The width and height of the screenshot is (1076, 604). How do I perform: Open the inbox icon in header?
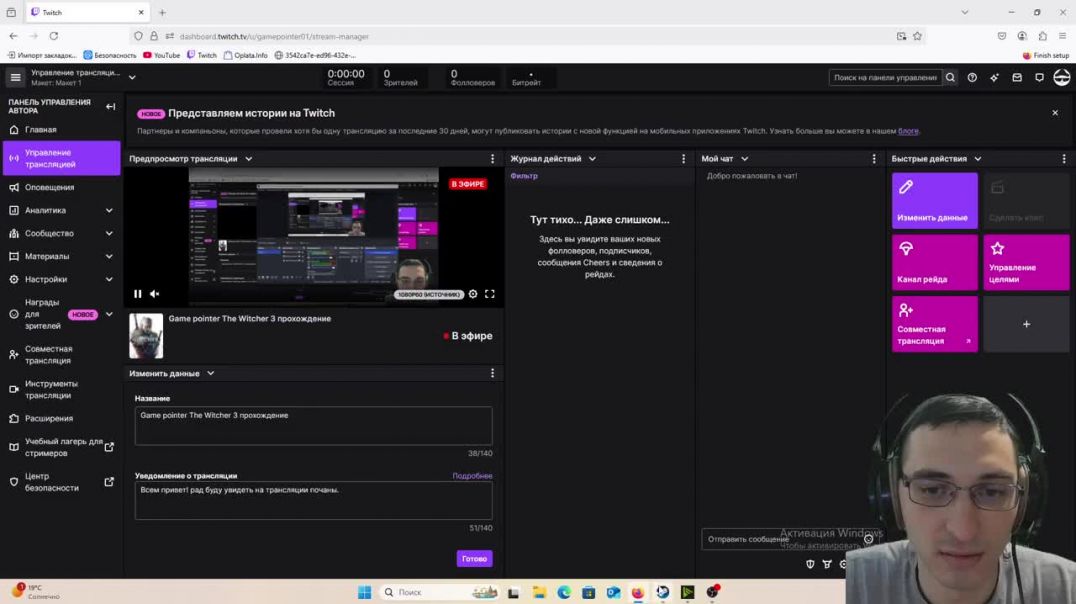coord(1017,78)
